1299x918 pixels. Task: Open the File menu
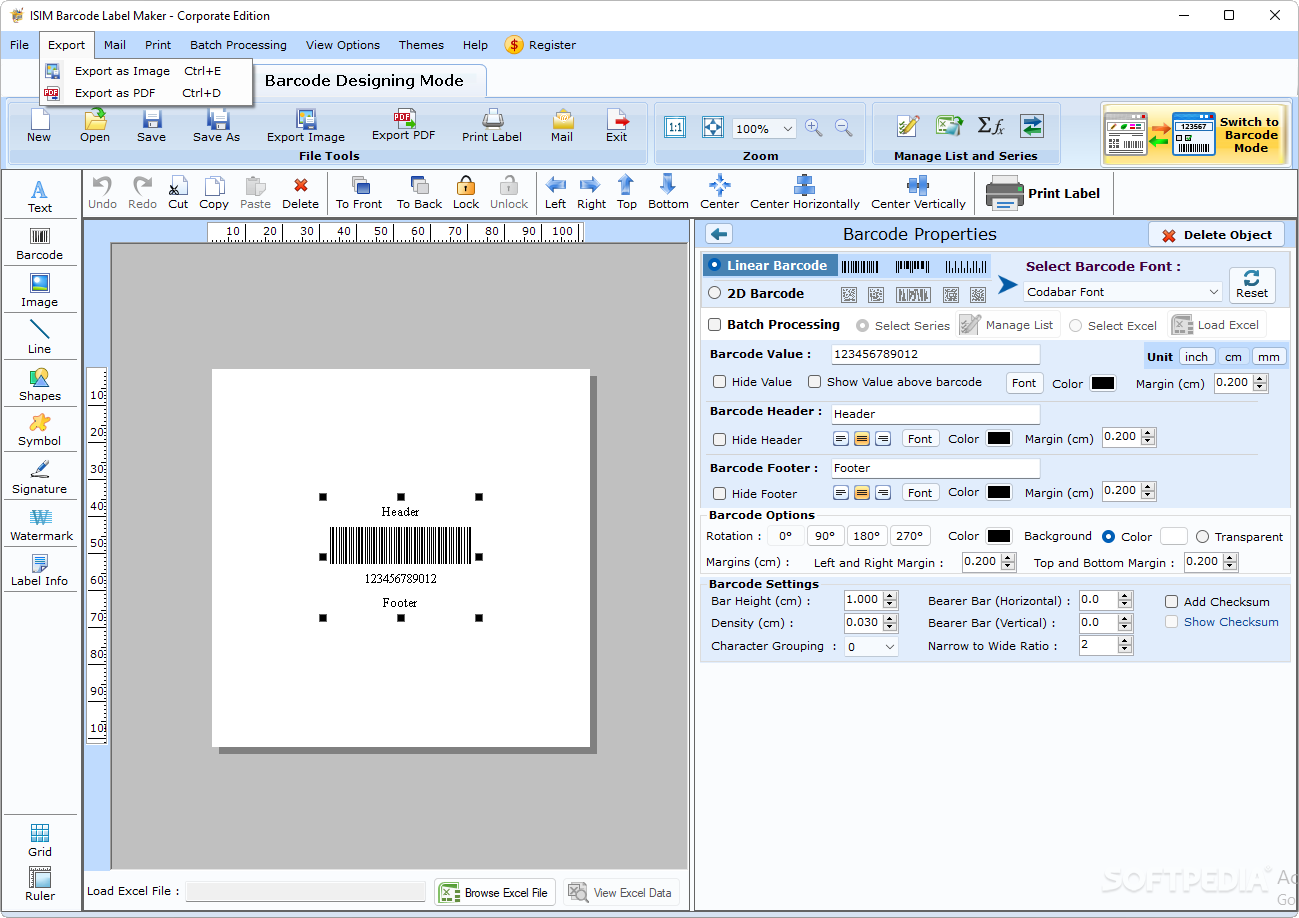[20, 45]
